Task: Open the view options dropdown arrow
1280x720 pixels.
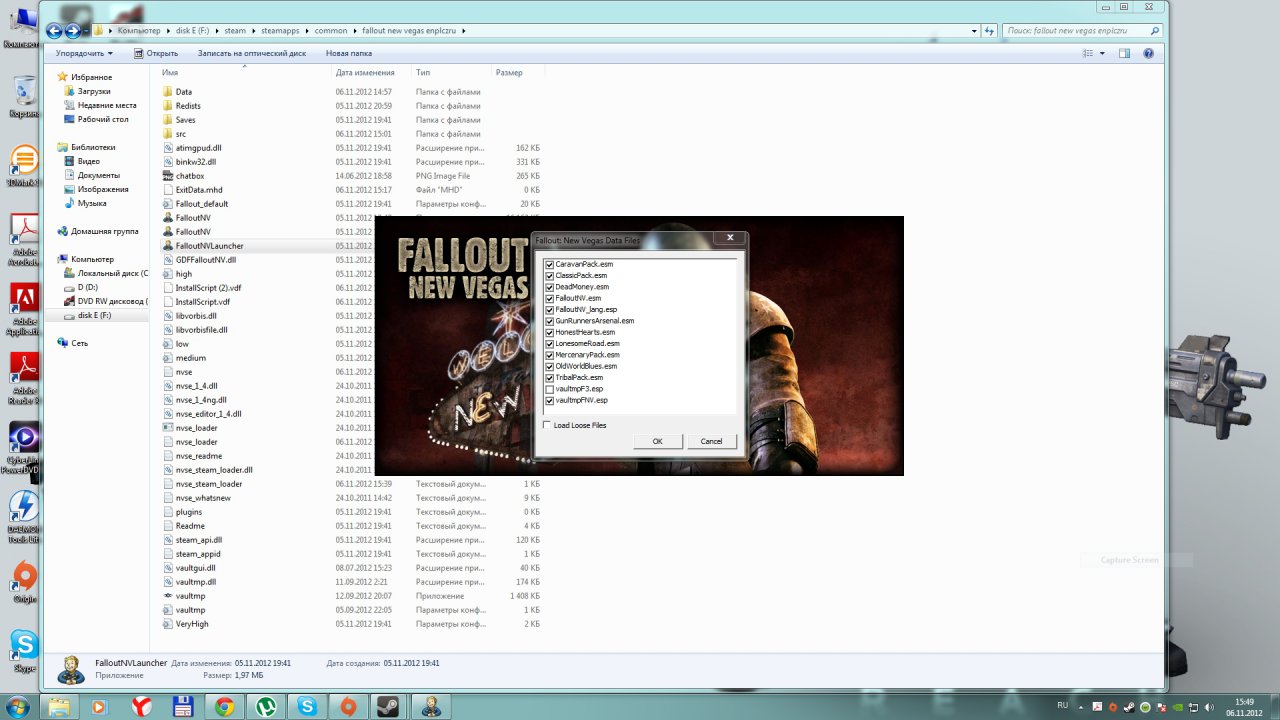Action: tap(1102, 53)
